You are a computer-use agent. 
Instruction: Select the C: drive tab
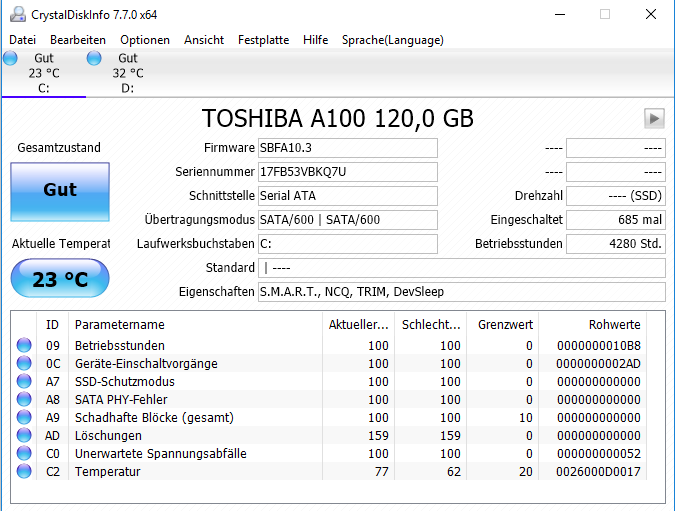(x=43, y=73)
